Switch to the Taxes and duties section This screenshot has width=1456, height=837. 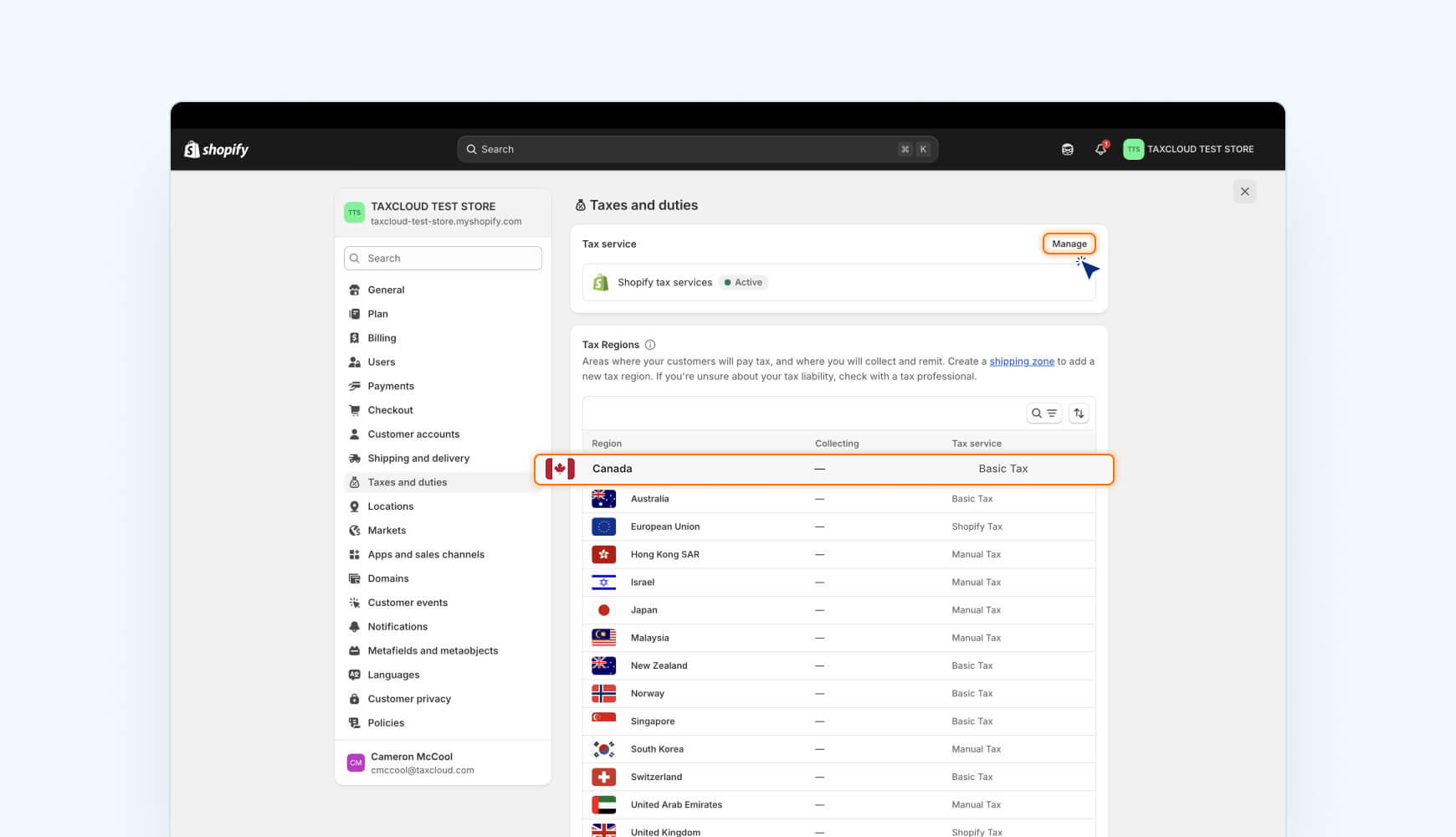[407, 482]
